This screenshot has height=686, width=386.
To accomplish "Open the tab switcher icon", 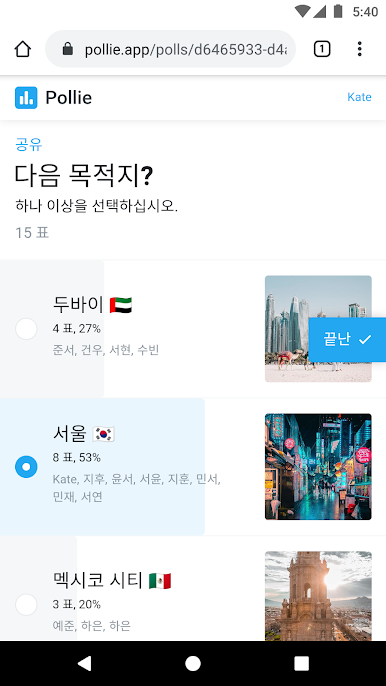I will 322,49.
